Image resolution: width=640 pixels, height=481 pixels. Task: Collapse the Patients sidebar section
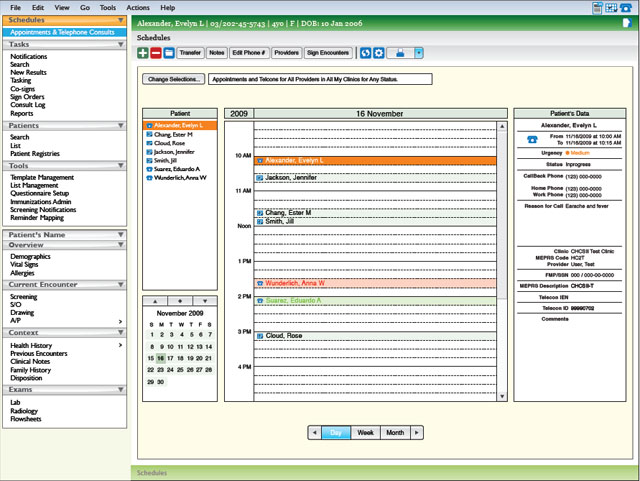coord(121,125)
